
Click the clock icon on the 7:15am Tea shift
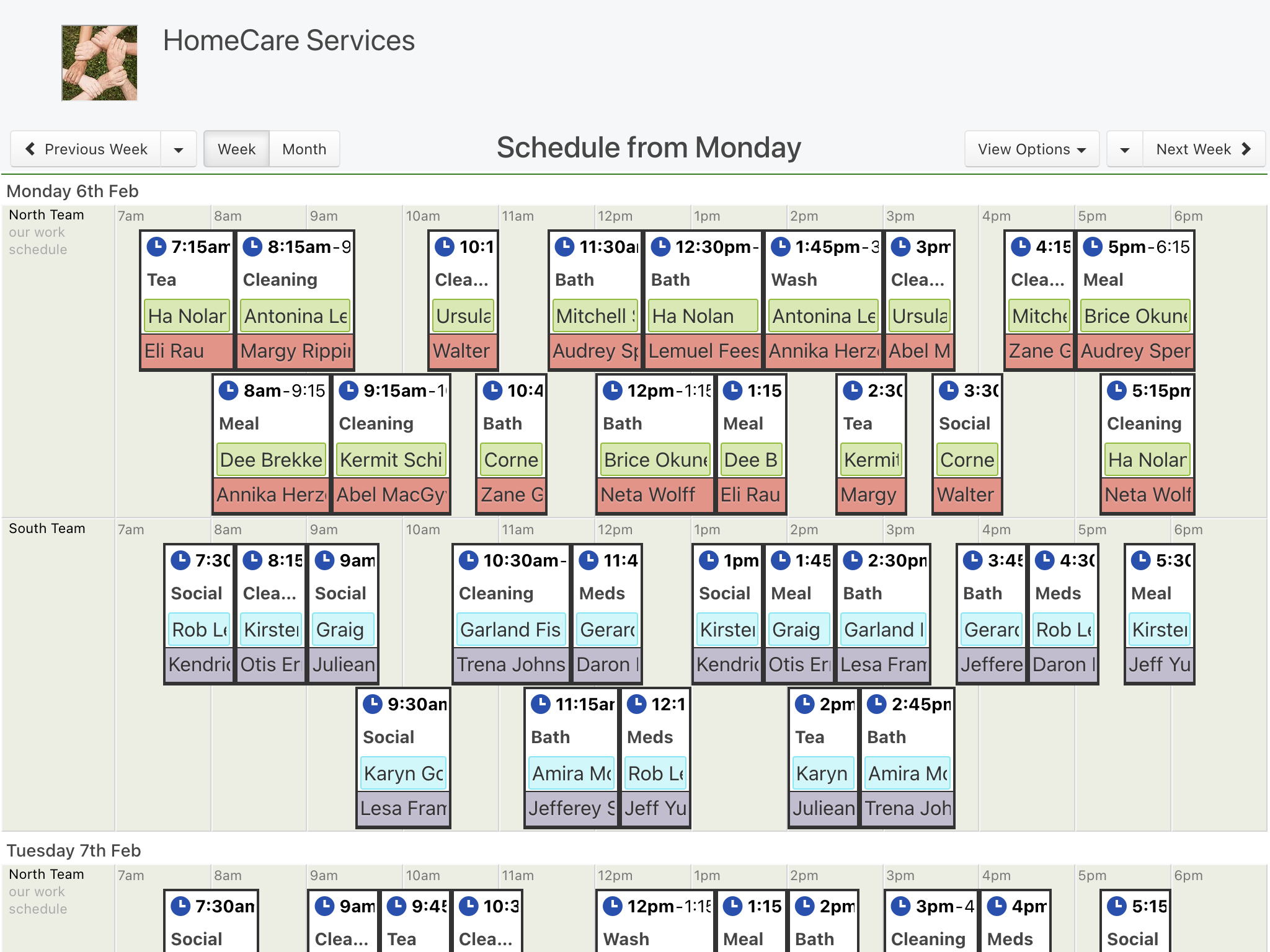click(156, 246)
